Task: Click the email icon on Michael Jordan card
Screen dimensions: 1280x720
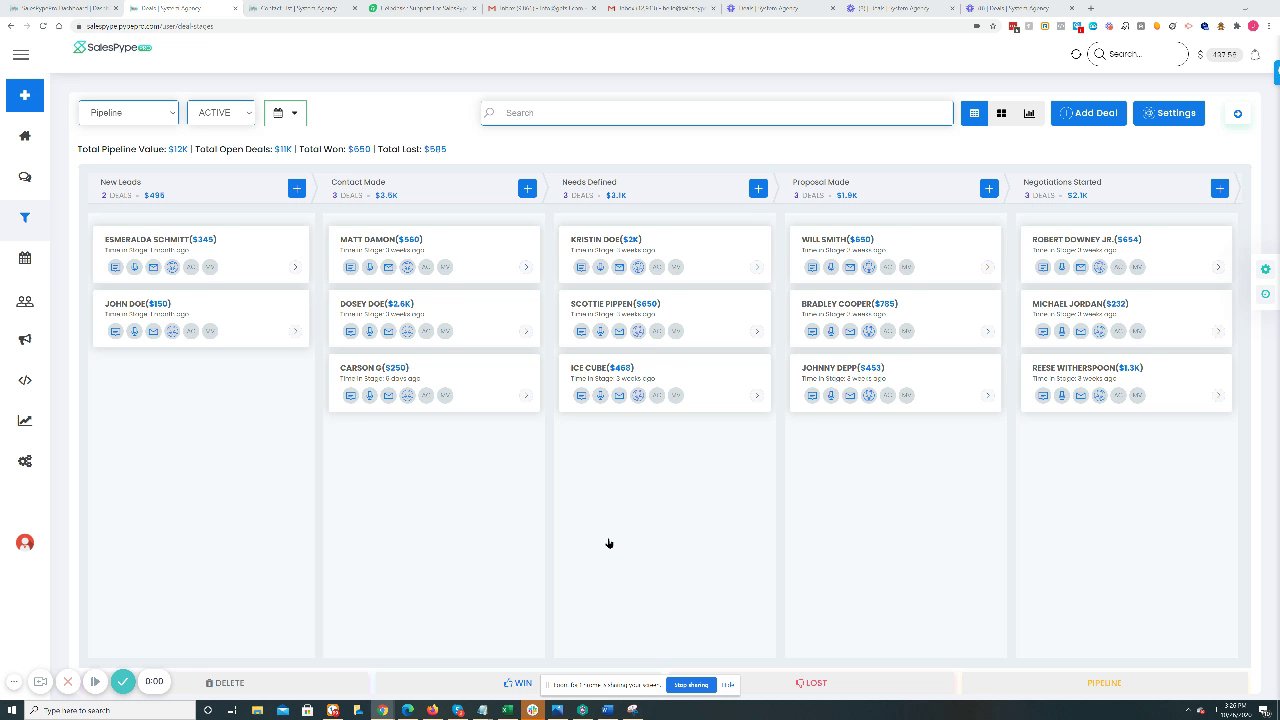Action: click(x=1081, y=331)
